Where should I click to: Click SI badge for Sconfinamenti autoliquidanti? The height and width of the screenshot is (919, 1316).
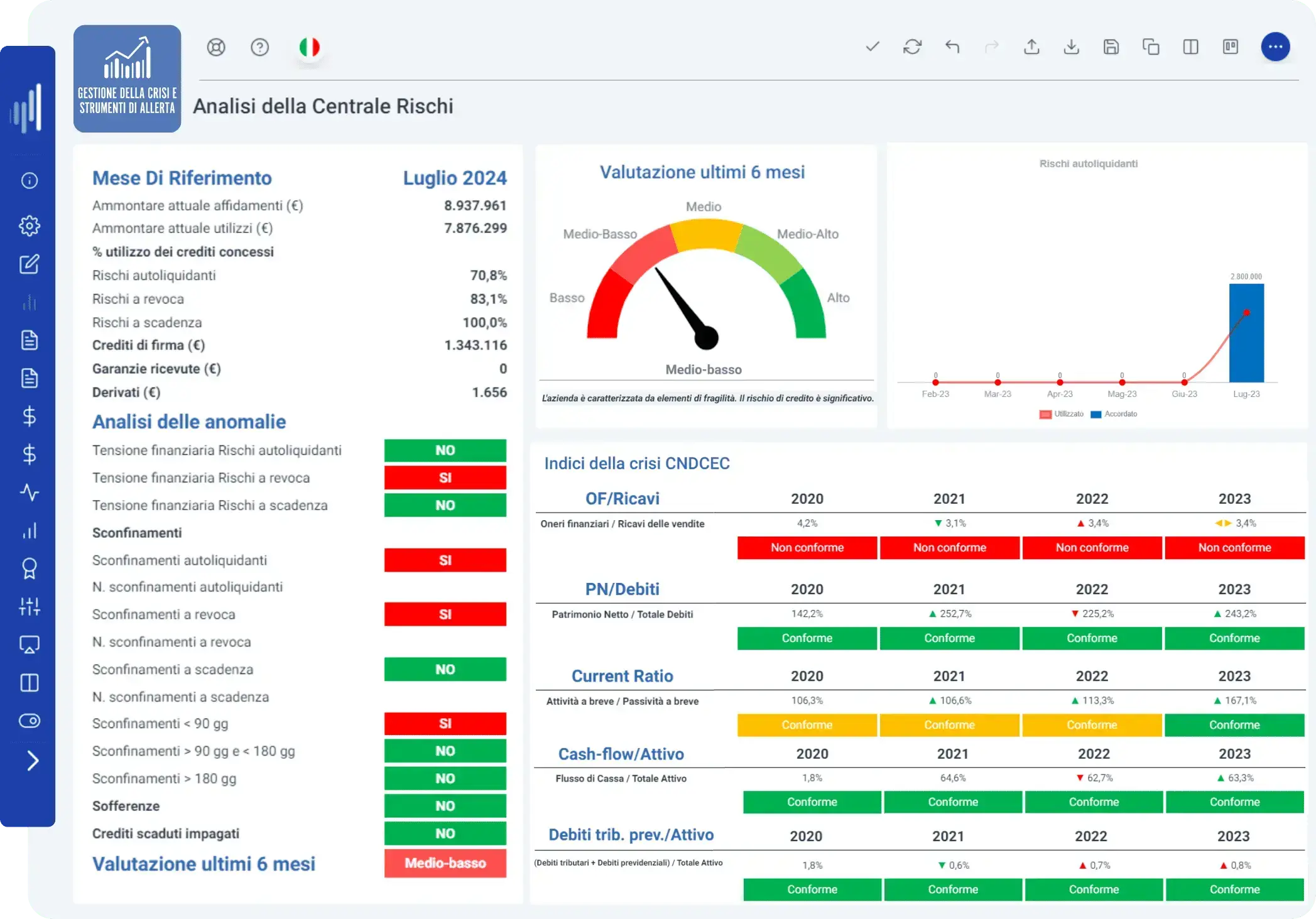coord(445,560)
